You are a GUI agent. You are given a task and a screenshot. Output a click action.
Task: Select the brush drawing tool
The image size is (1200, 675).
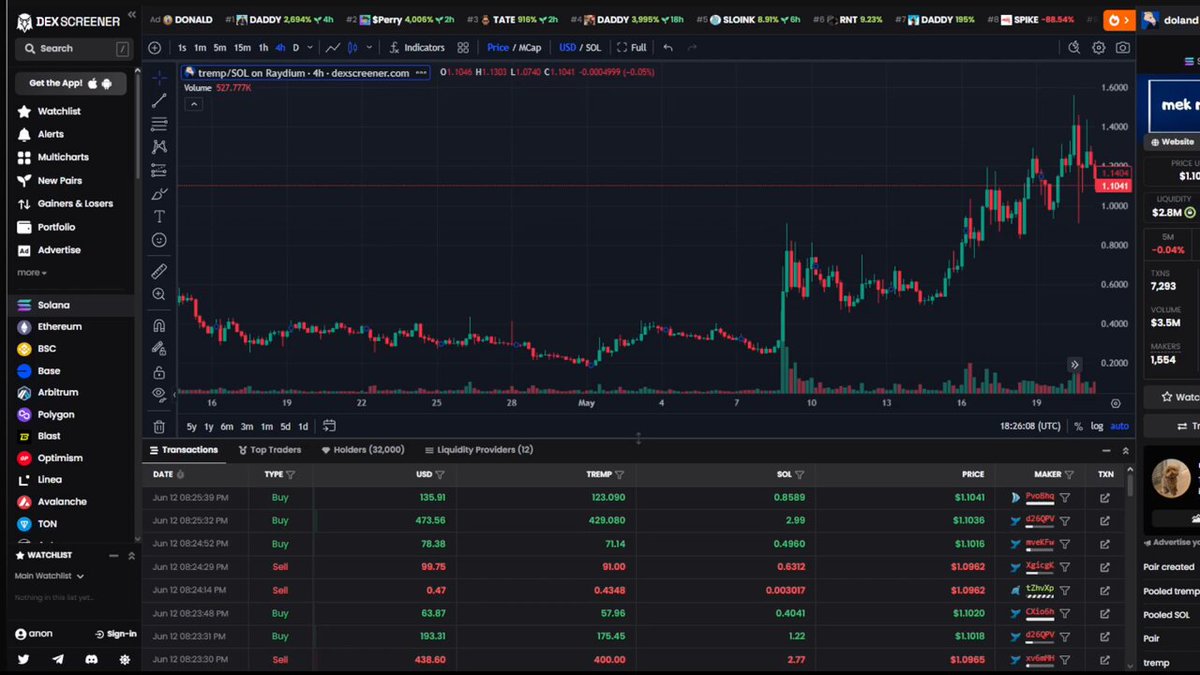pyautogui.click(x=159, y=194)
